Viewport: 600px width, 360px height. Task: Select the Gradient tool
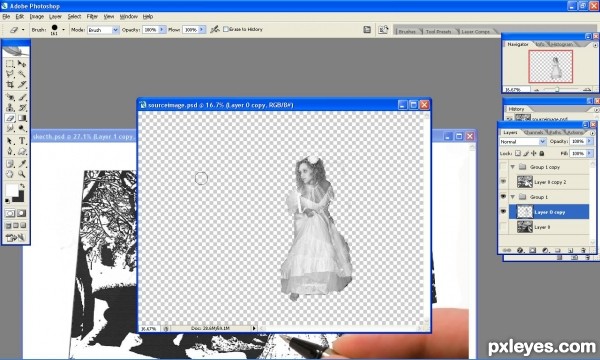coord(22,118)
